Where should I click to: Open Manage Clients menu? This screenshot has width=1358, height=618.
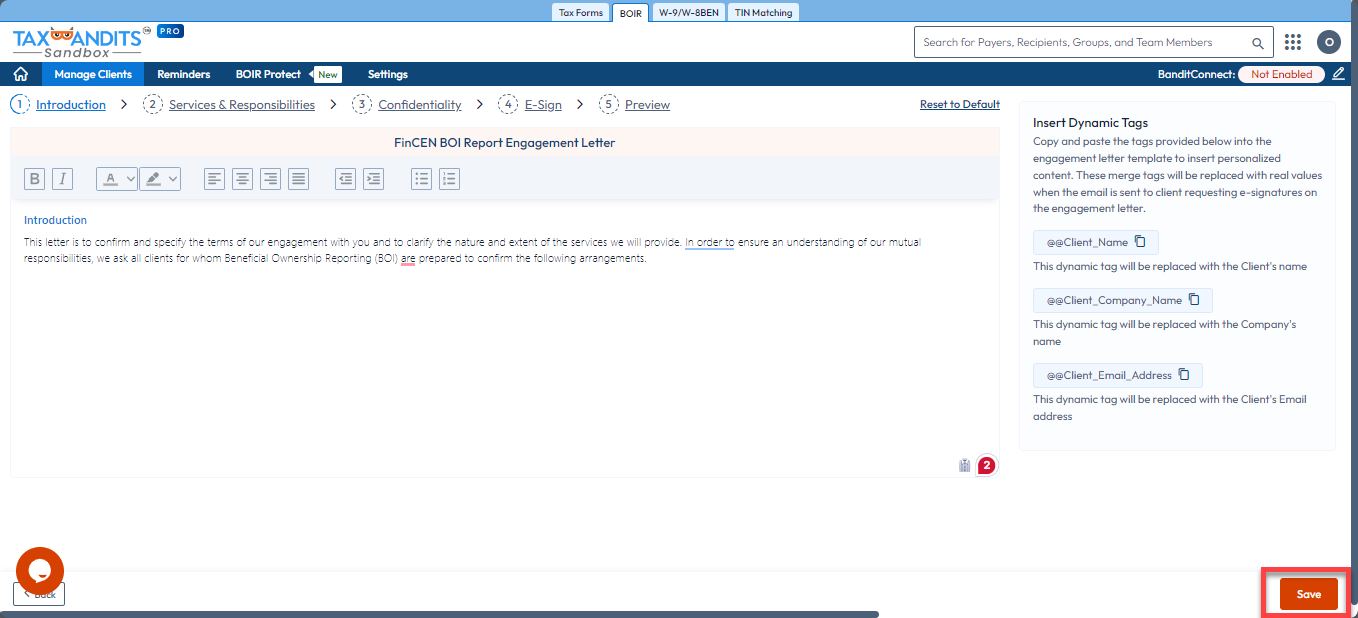[x=93, y=74]
